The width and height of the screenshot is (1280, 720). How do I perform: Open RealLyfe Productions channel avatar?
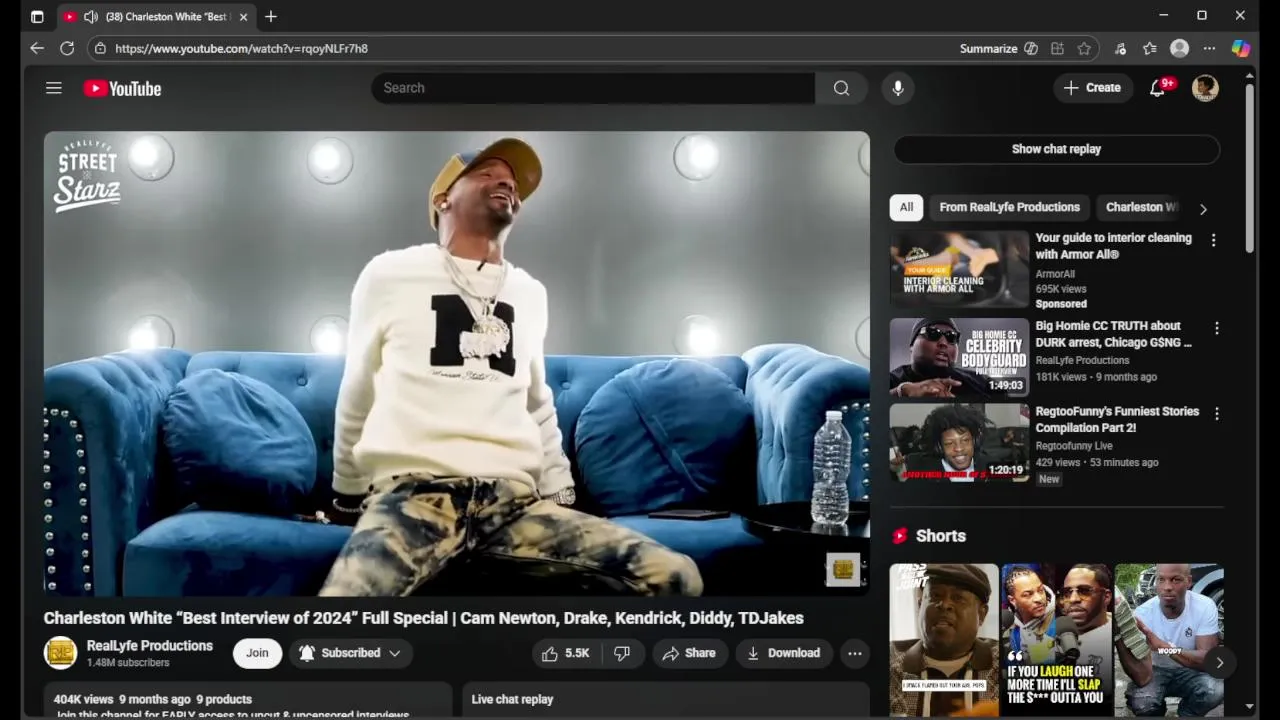pyautogui.click(x=60, y=653)
